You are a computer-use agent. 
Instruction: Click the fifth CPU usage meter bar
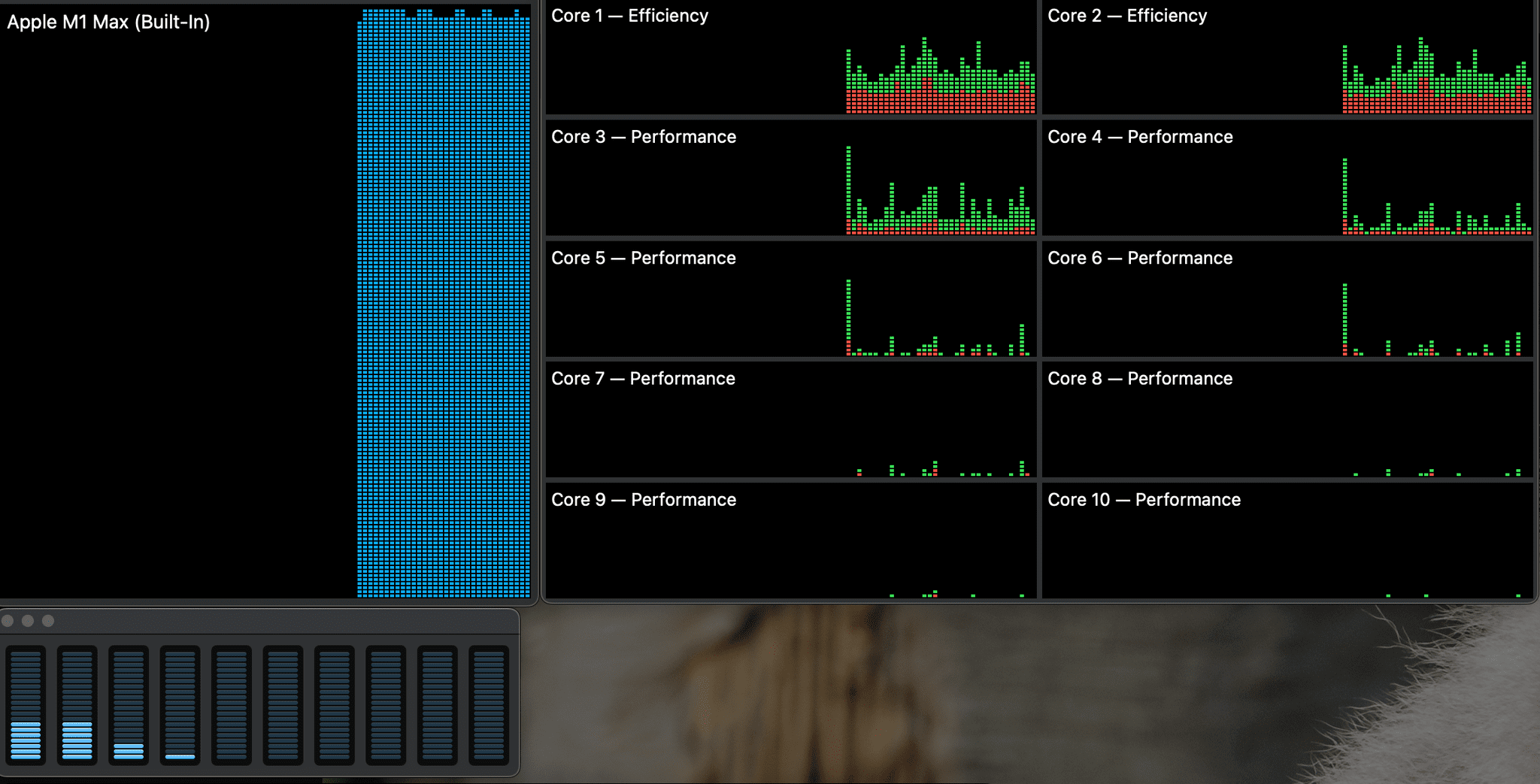232,705
